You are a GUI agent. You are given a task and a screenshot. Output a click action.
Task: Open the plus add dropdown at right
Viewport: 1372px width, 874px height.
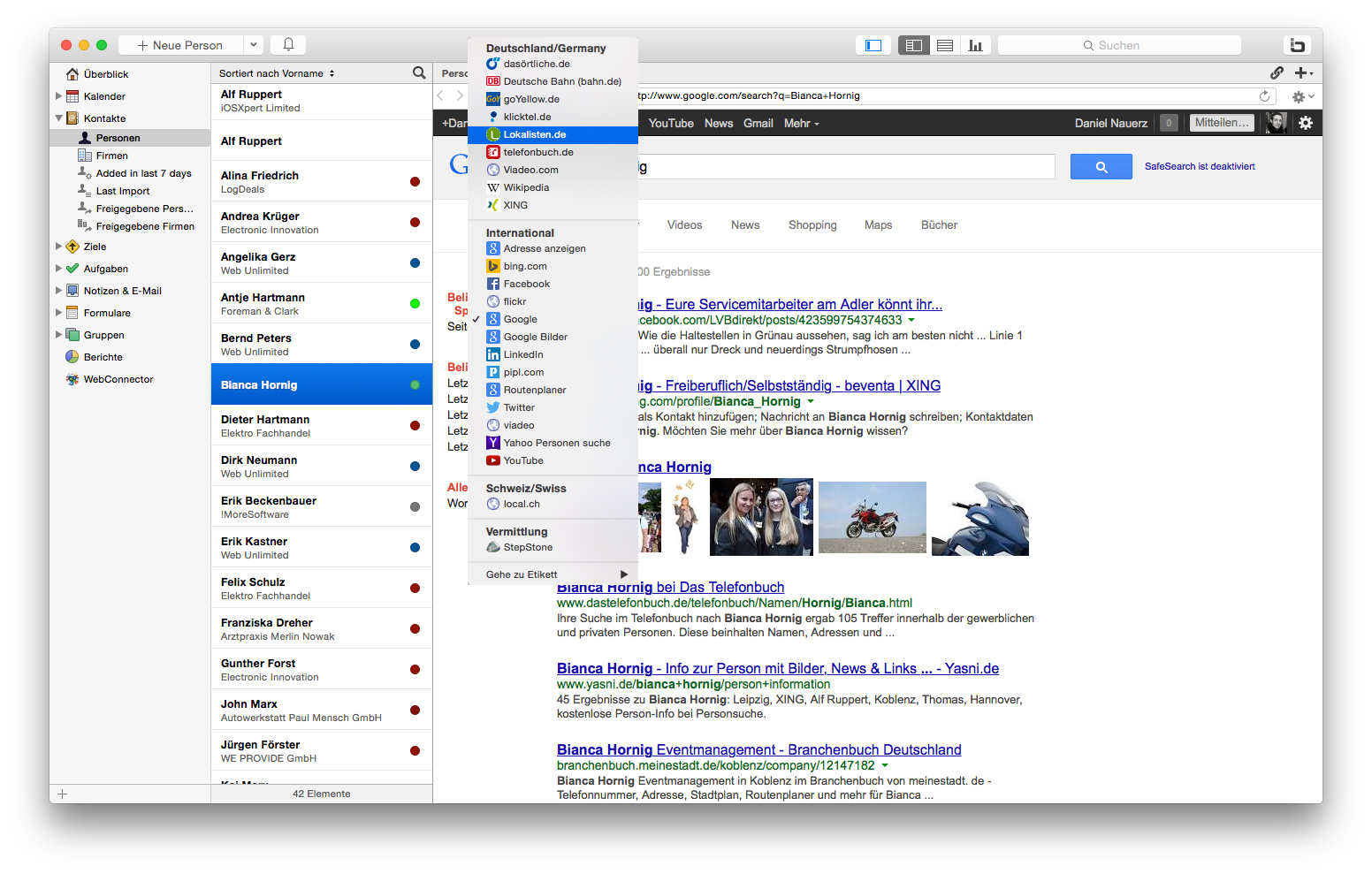pyautogui.click(x=1304, y=73)
